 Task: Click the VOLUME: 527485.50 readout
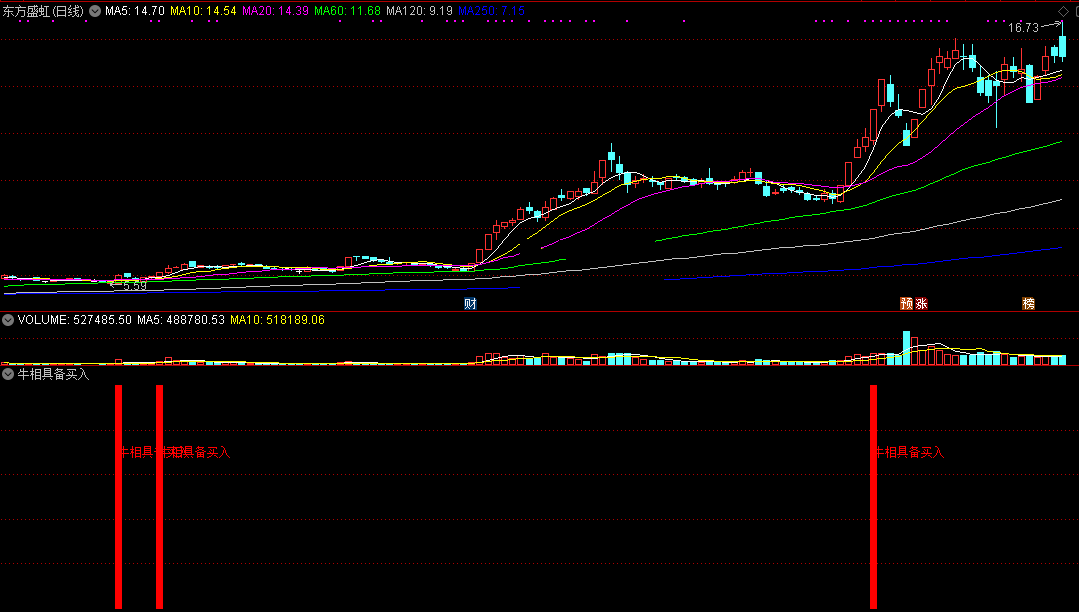tap(74, 320)
